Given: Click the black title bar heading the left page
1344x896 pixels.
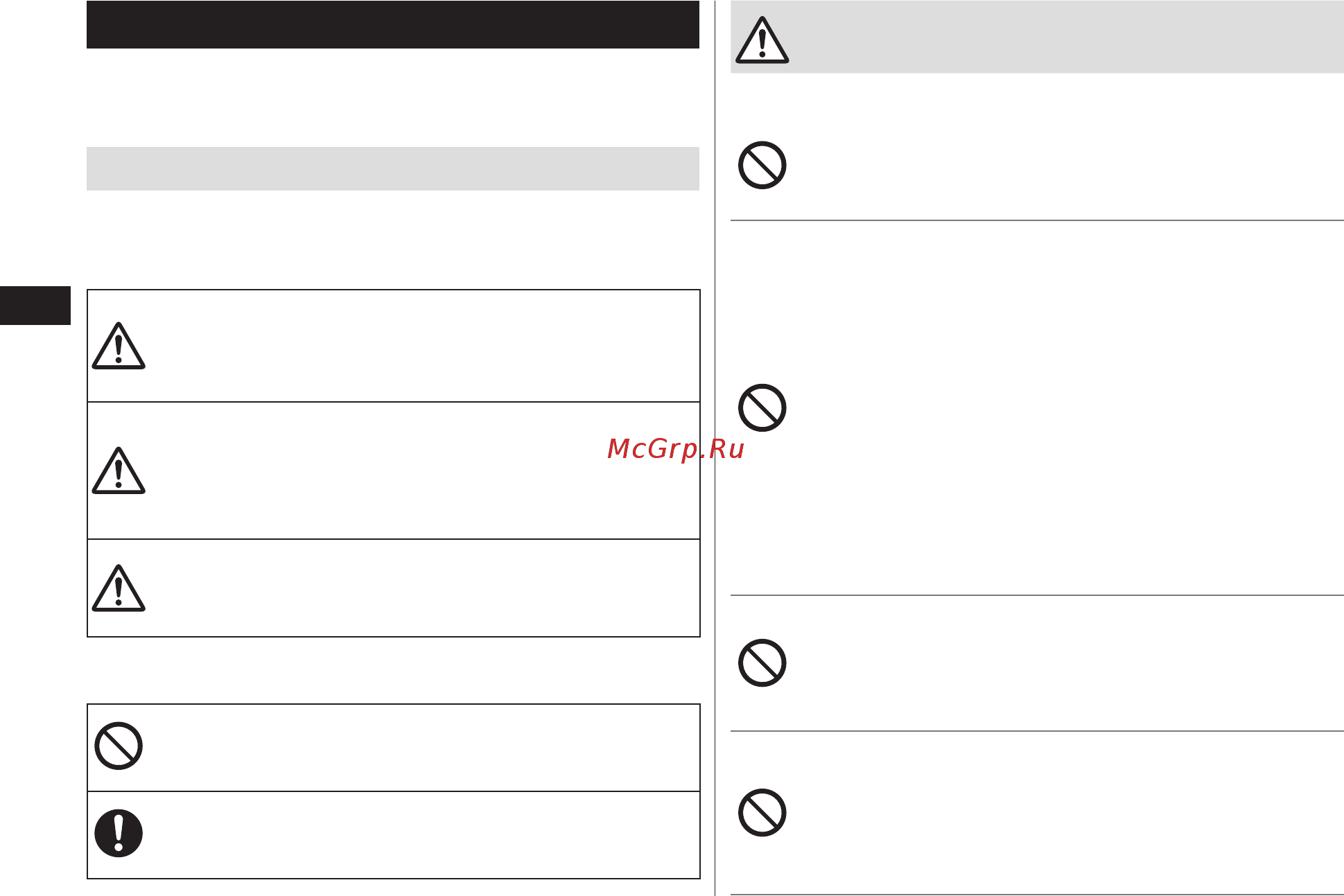Looking at the screenshot, I should pyautogui.click(x=392, y=25).
